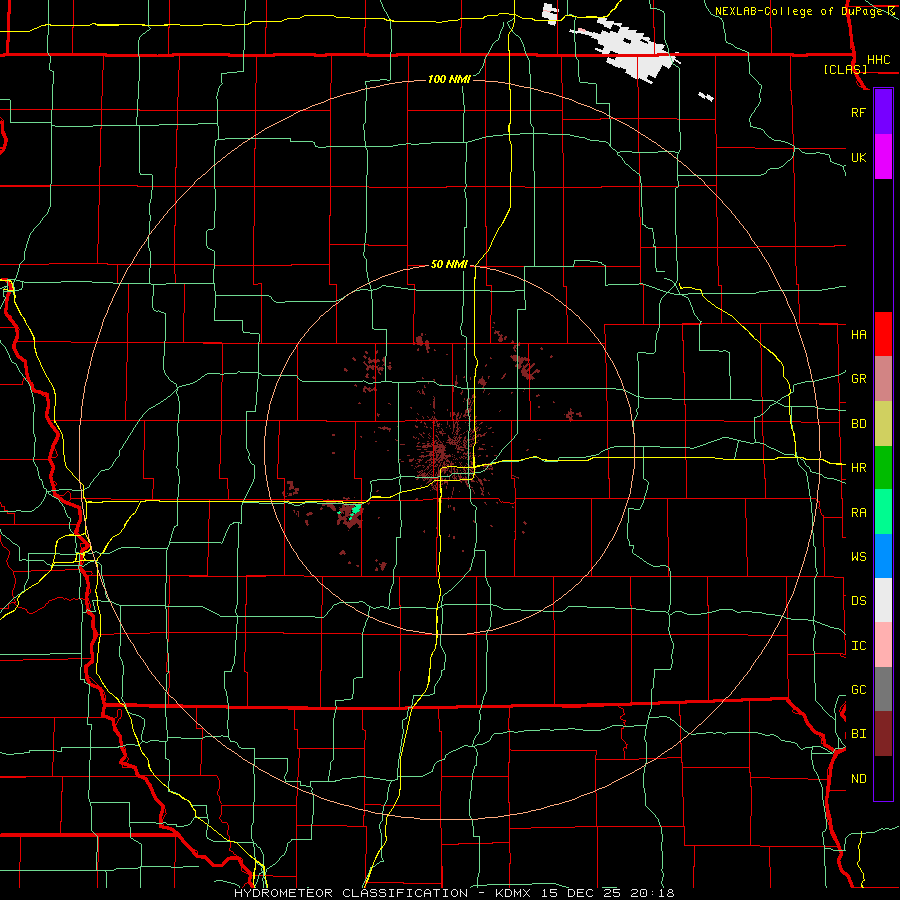This screenshot has width=900, height=900.
Task: Click the NEXLAB-College of DuPage text
Action: point(800,11)
